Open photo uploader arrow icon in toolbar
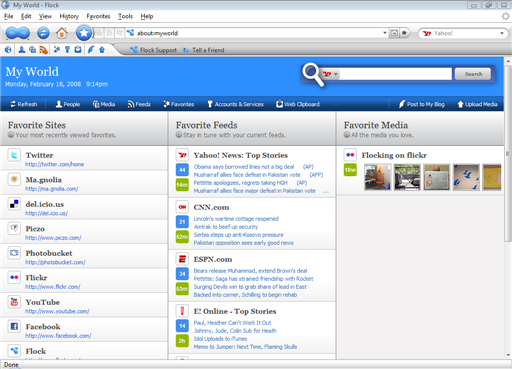The image size is (512, 369). (102, 50)
